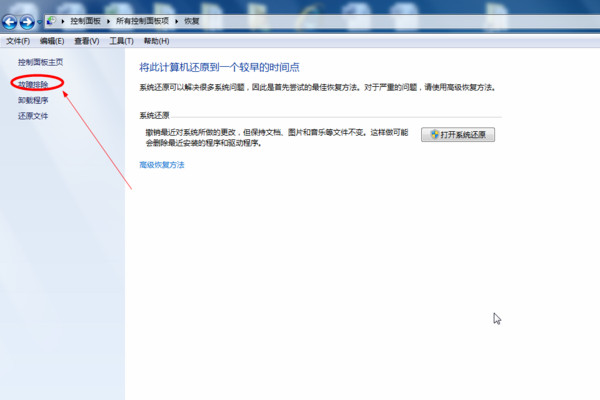
Task: Expand the arrow after 所有控制面板项 breadcrumb
Action: click(177, 21)
